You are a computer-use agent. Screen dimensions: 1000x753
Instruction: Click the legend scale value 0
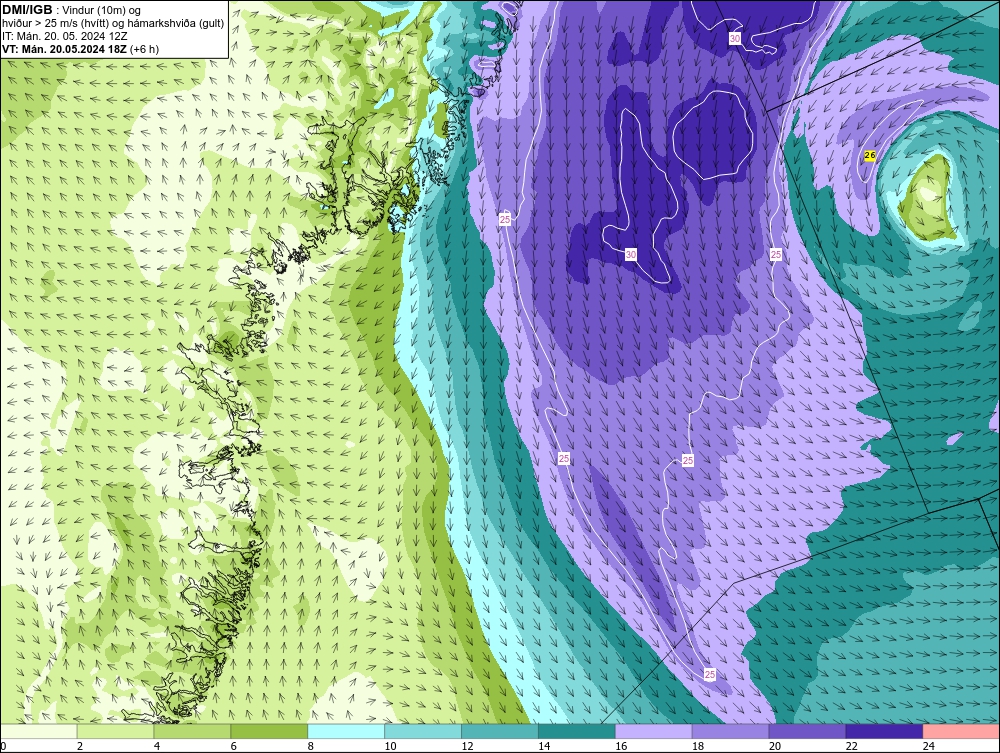(3, 746)
